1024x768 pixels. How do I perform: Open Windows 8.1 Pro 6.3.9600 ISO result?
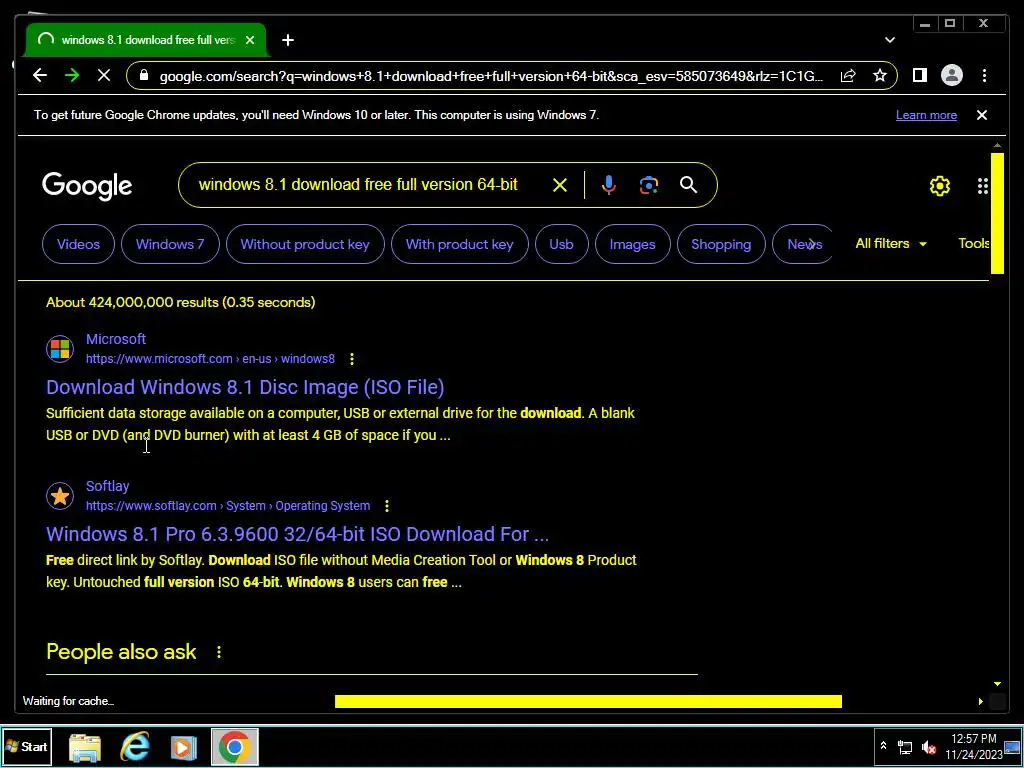point(297,534)
